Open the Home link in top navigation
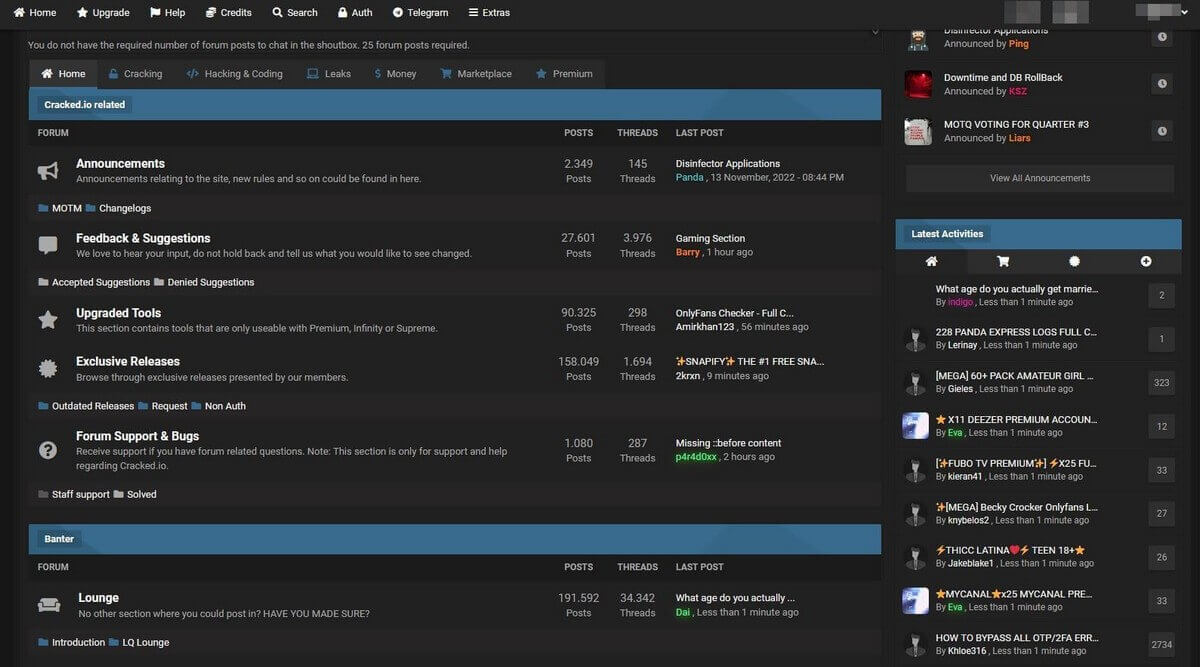Screen dimensions: 1200x667 (34, 12)
